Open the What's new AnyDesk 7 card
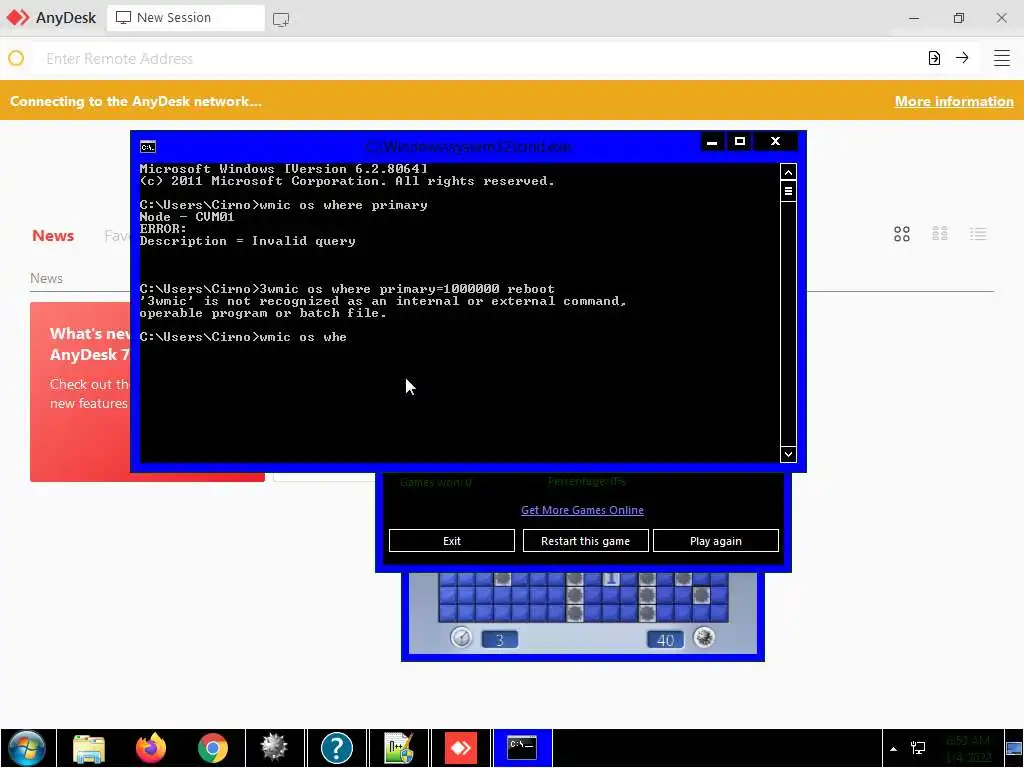Screen dimensions: 1024x768 [x=80, y=392]
